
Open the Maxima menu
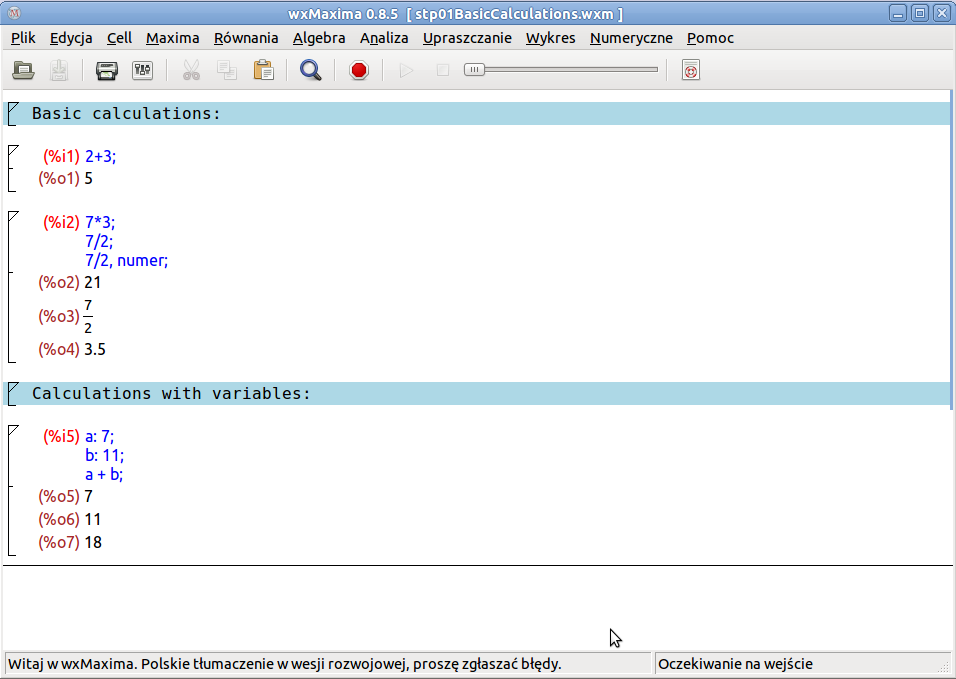pyautogui.click(x=173, y=38)
